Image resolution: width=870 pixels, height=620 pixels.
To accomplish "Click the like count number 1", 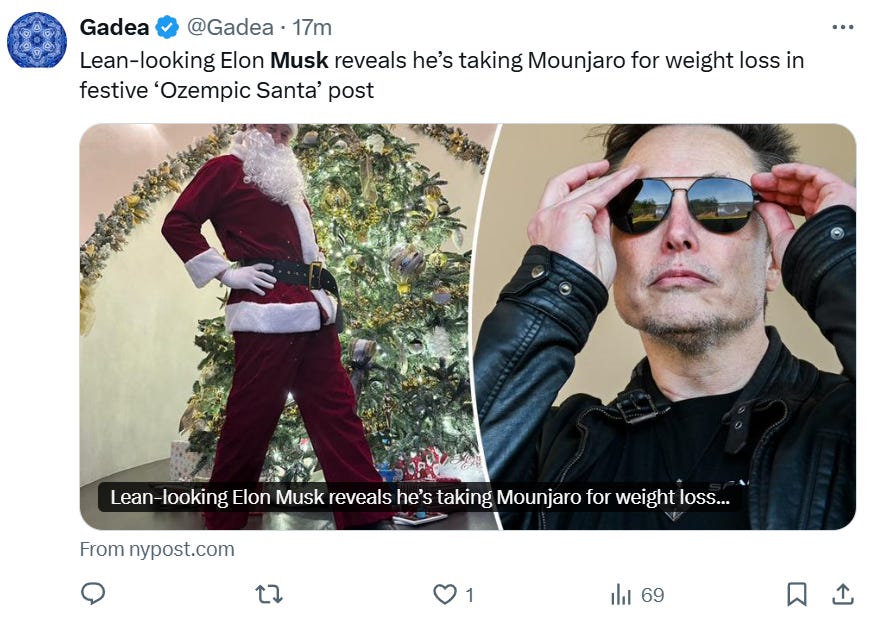I will coord(470,595).
